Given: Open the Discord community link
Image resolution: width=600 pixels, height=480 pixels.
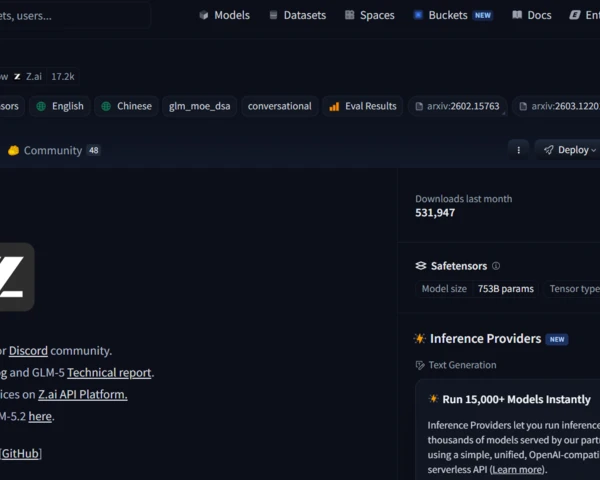Looking at the screenshot, I should pos(28,351).
